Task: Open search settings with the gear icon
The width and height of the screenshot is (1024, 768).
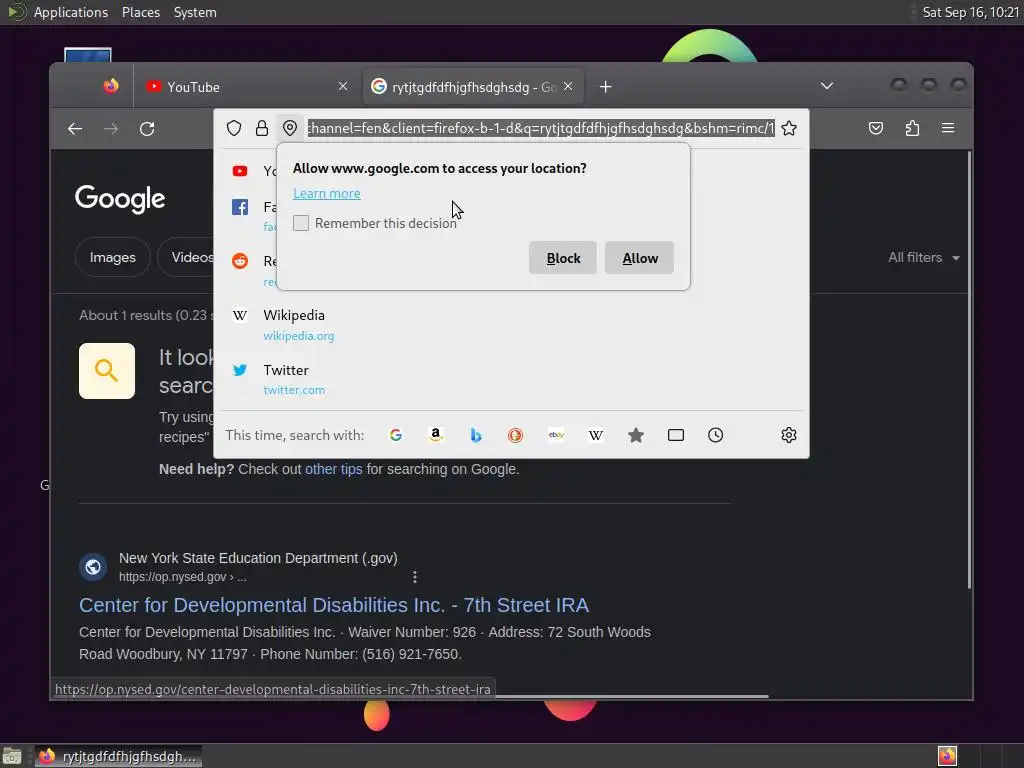Action: pyautogui.click(x=789, y=435)
